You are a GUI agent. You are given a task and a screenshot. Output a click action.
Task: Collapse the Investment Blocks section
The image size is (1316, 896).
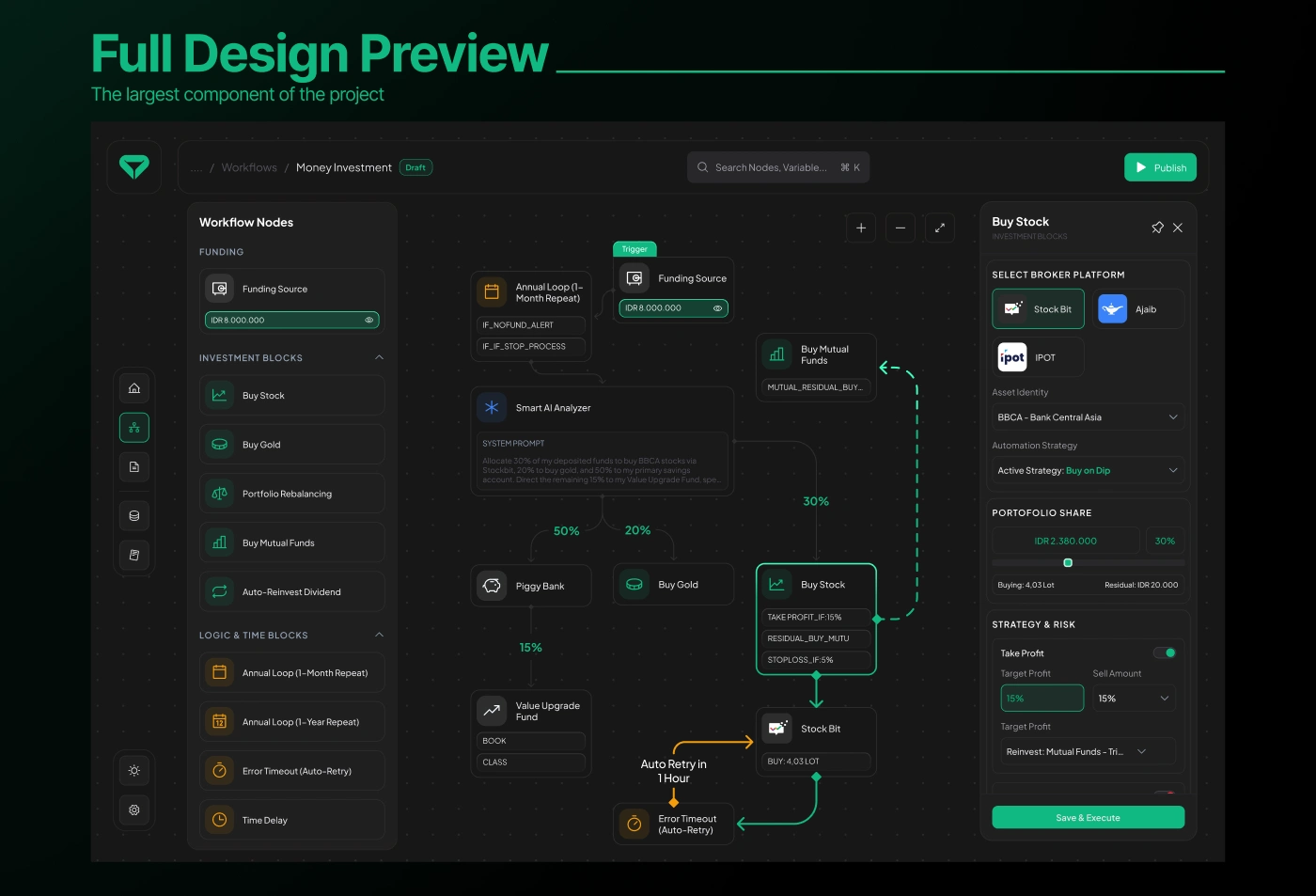(x=380, y=358)
